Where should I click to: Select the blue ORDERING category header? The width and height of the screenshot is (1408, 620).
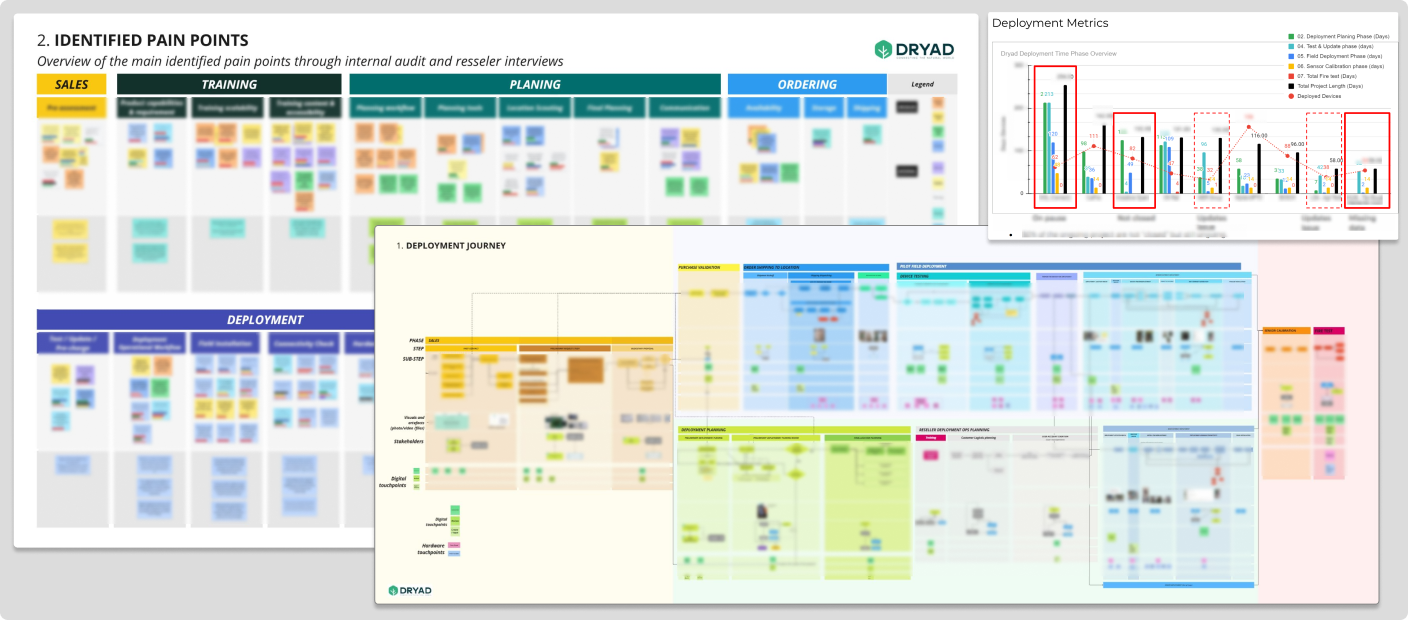(807, 85)
